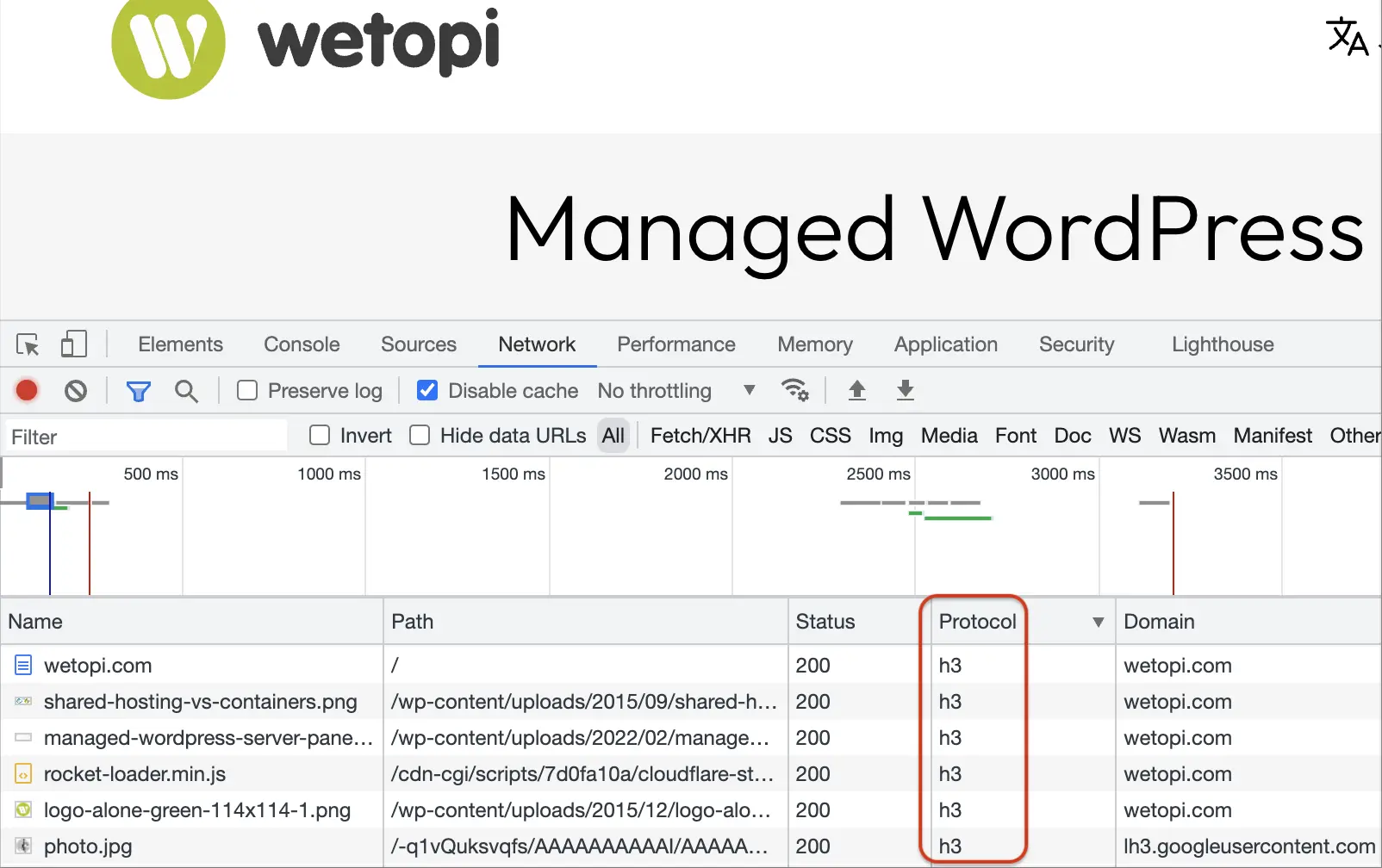Click the document icon beside wetopi.com
1382x868 pixels.
(23, 666)
